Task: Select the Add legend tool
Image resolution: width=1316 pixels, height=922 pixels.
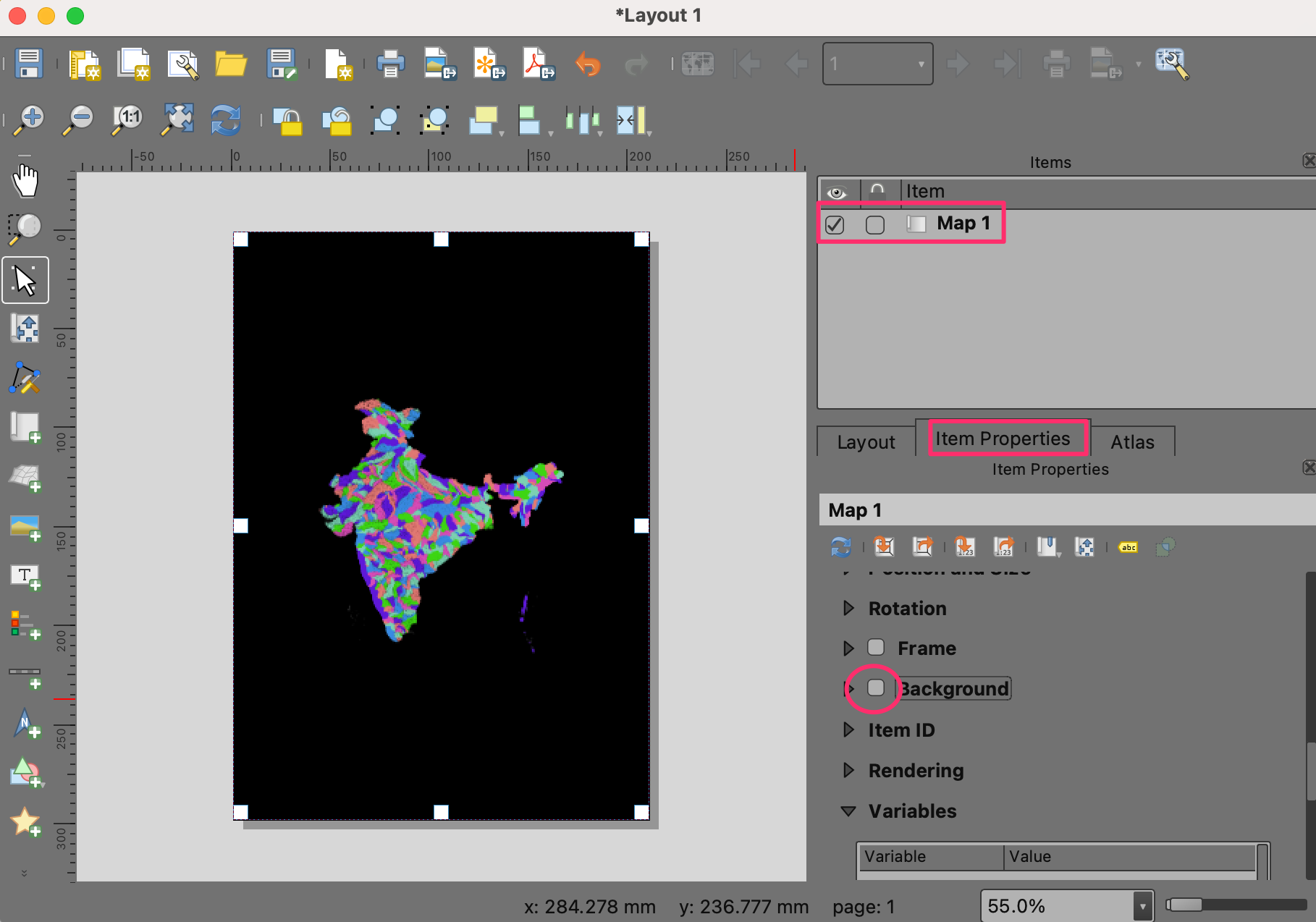Action: 25,625
